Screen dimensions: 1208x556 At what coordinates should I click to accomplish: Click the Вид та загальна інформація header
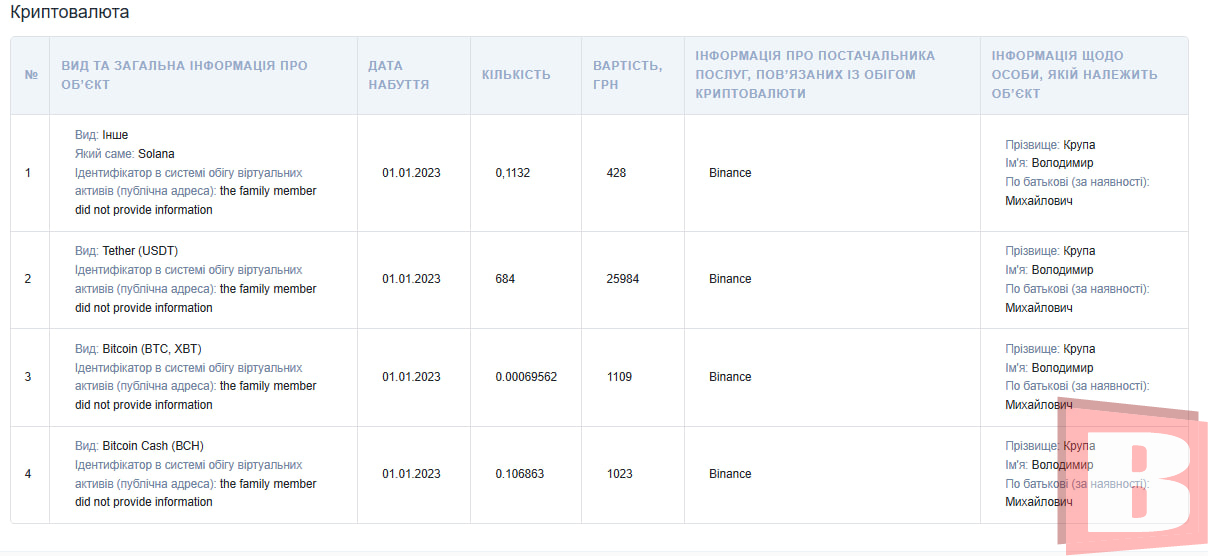pyautogui.click(x=185, y=75)
